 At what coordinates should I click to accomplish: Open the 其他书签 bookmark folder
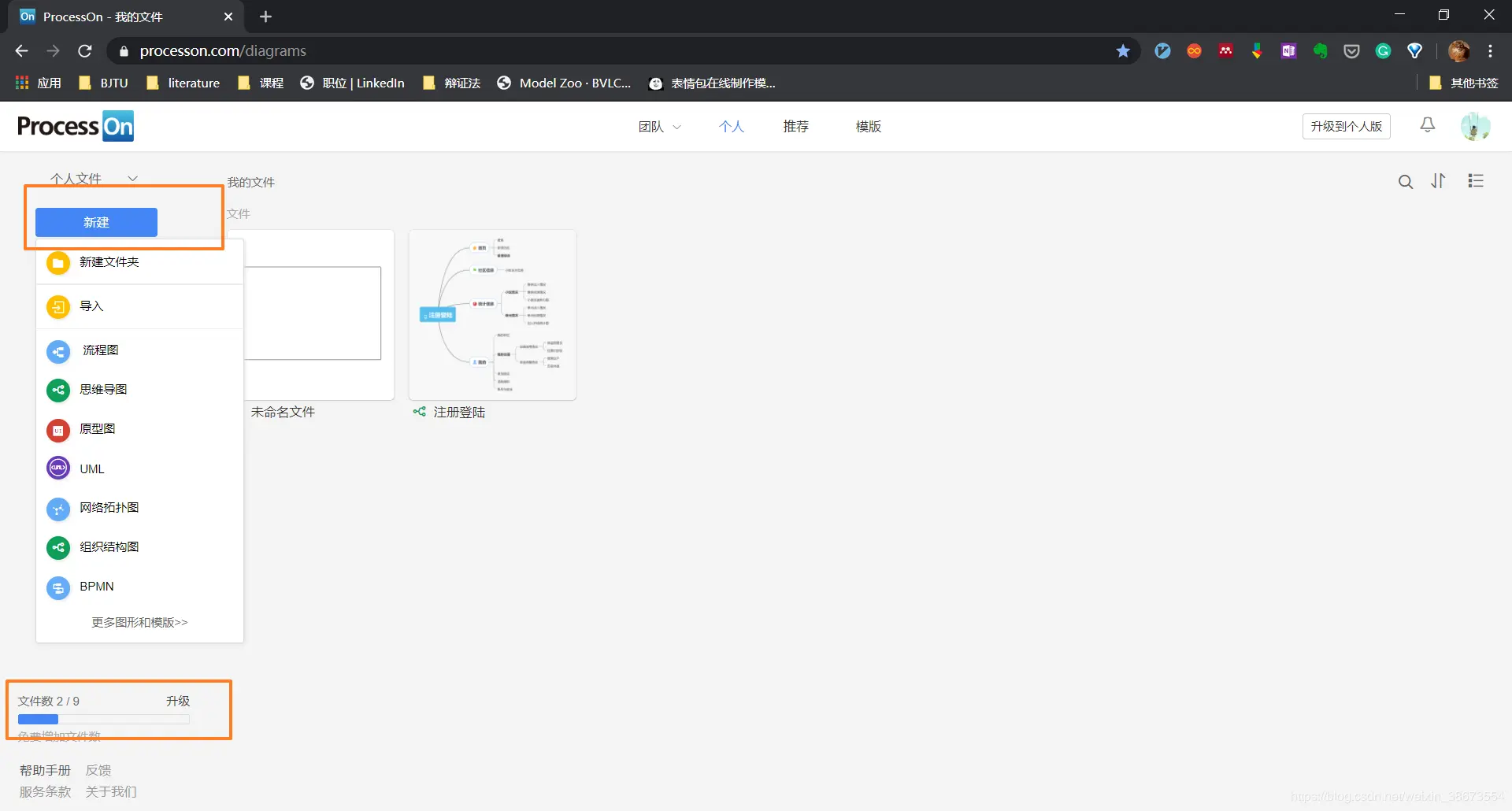1463,83
